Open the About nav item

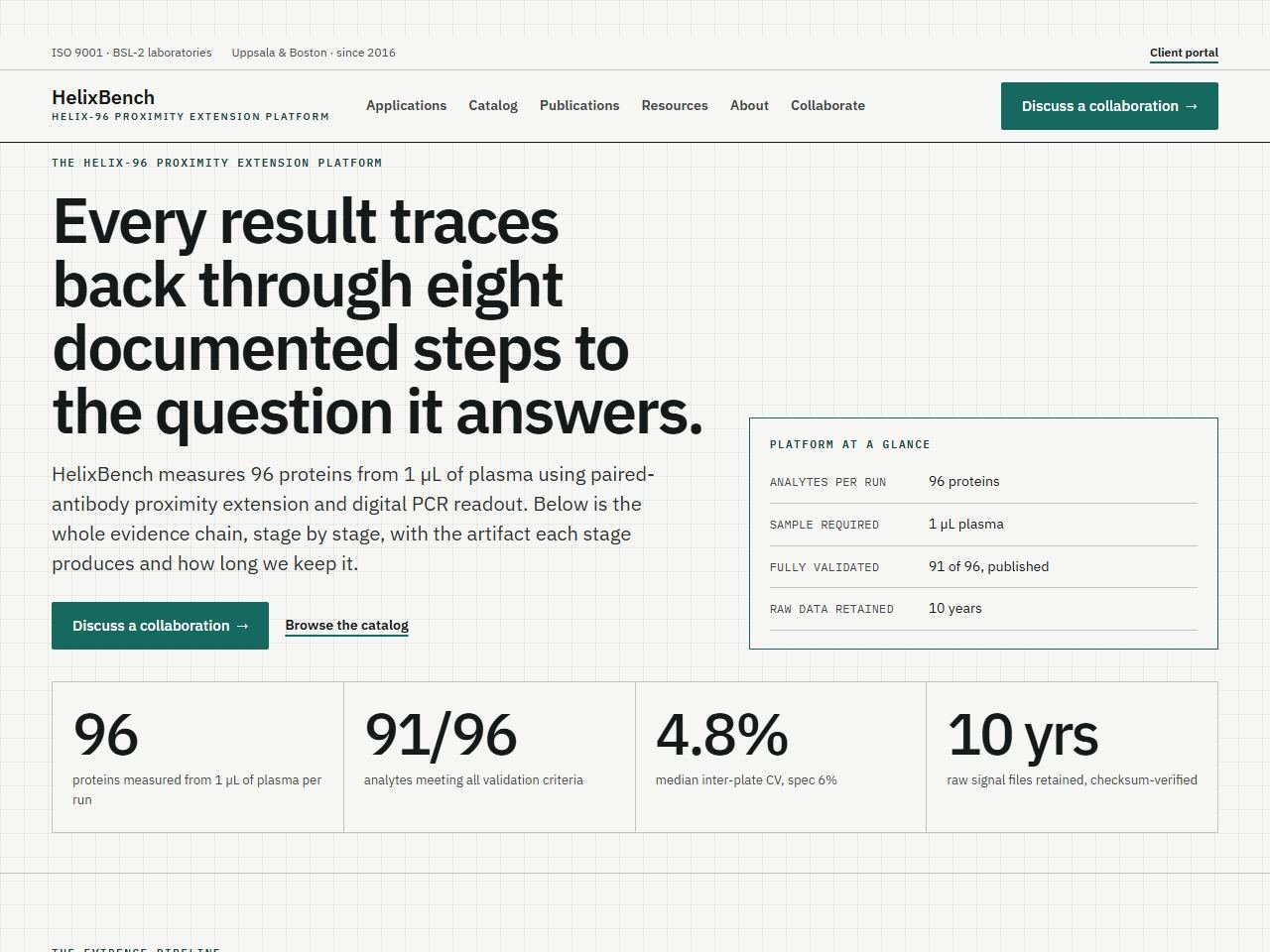tap(749, 105)
